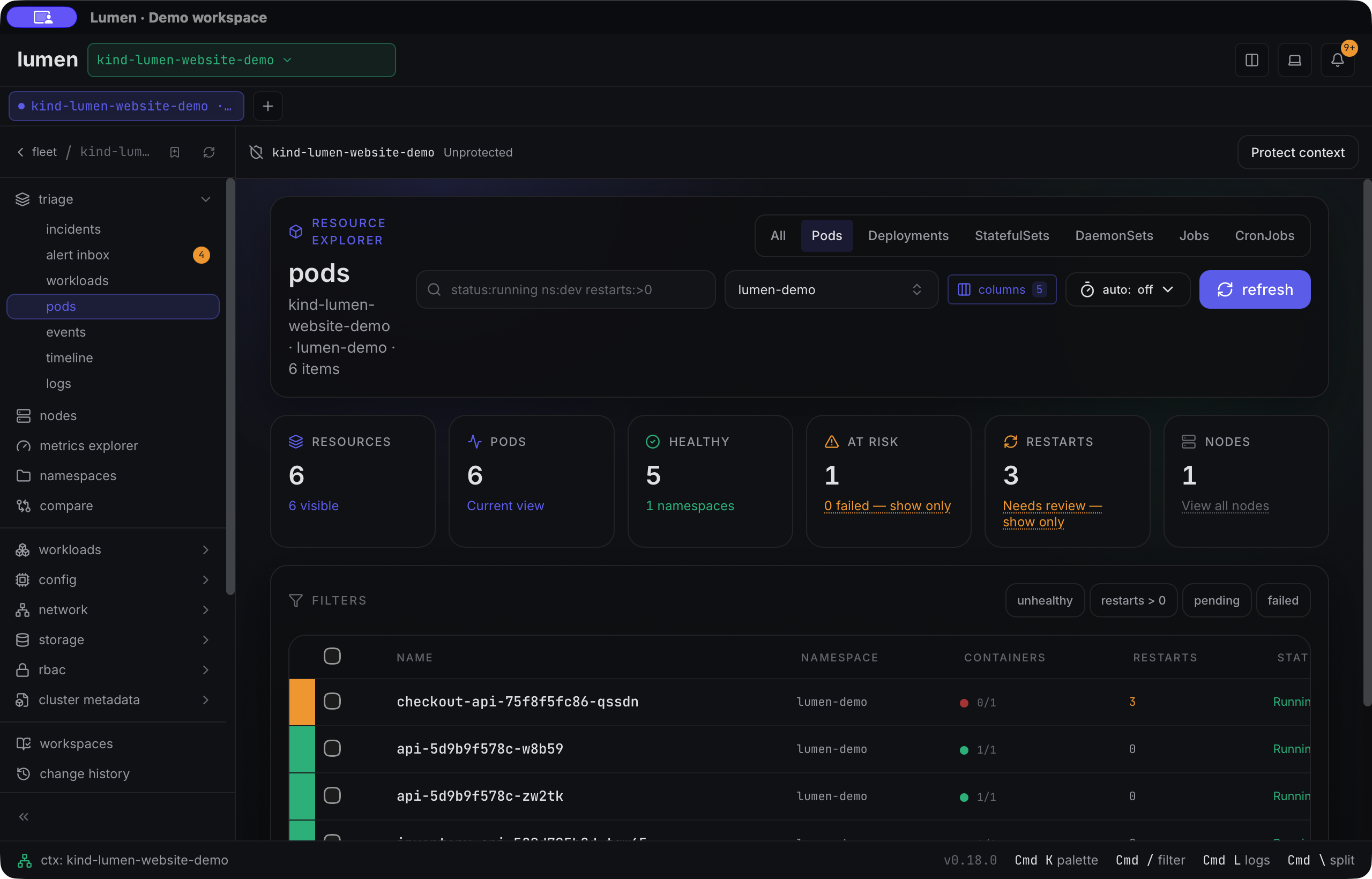Toggle the select-all pods checkbox
Image resolution: width=1372 pixels, height=879 pixels.
(332, 657)
